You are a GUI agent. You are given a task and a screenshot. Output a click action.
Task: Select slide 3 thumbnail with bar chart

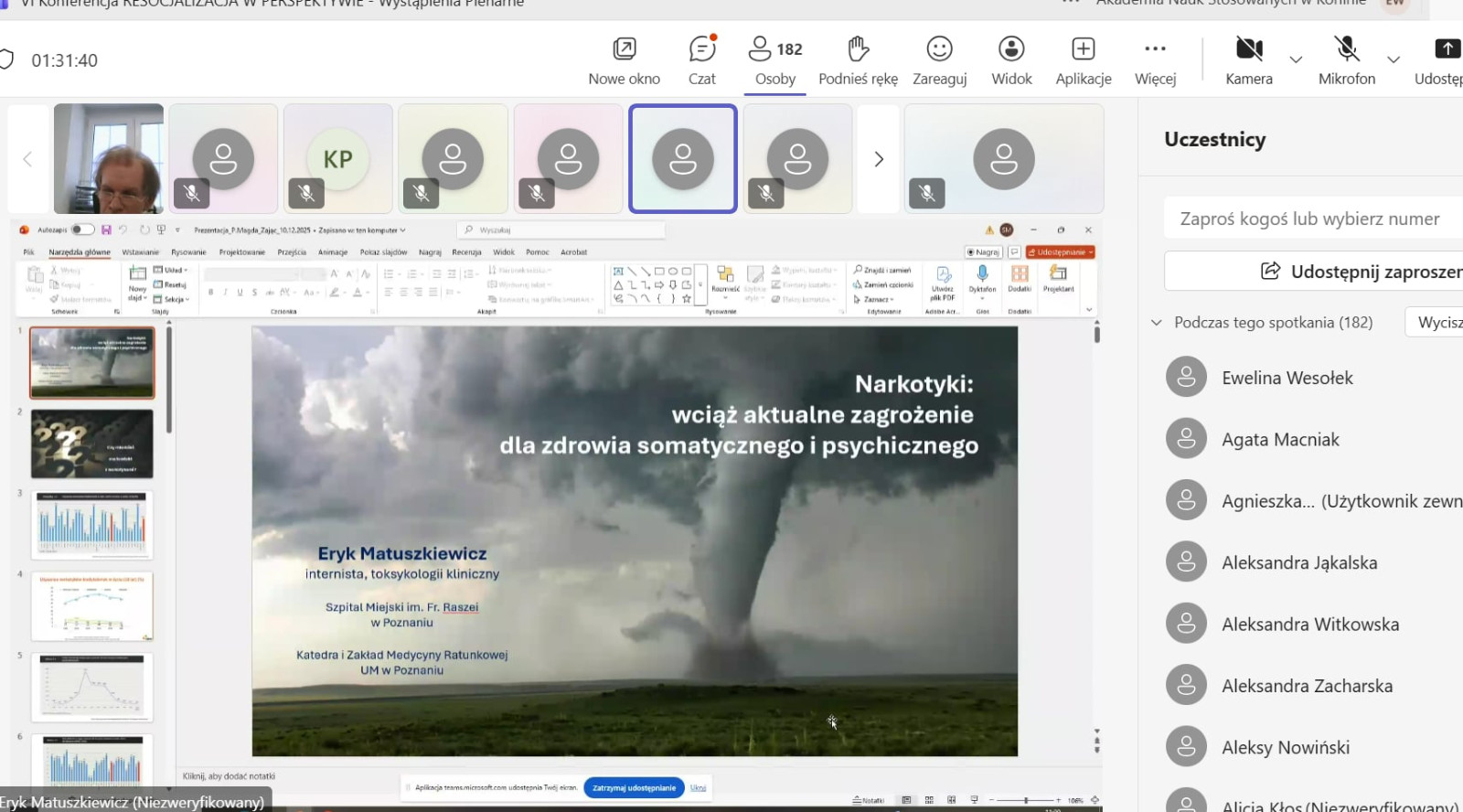92,525
